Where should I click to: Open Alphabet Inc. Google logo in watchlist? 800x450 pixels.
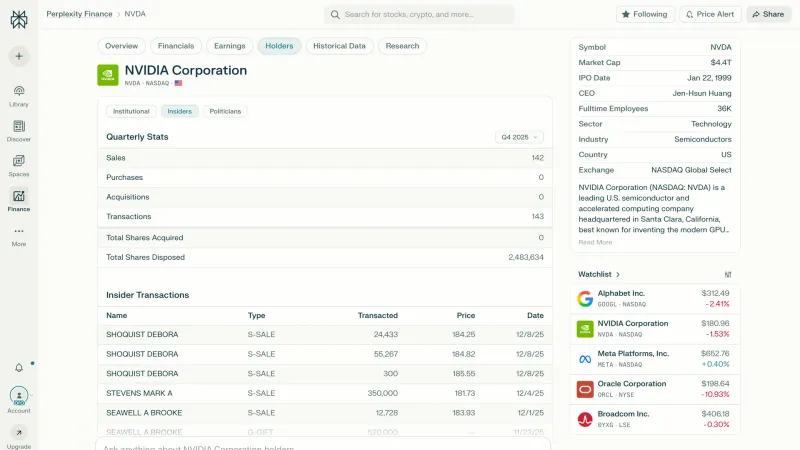click(x=585, y=298)
